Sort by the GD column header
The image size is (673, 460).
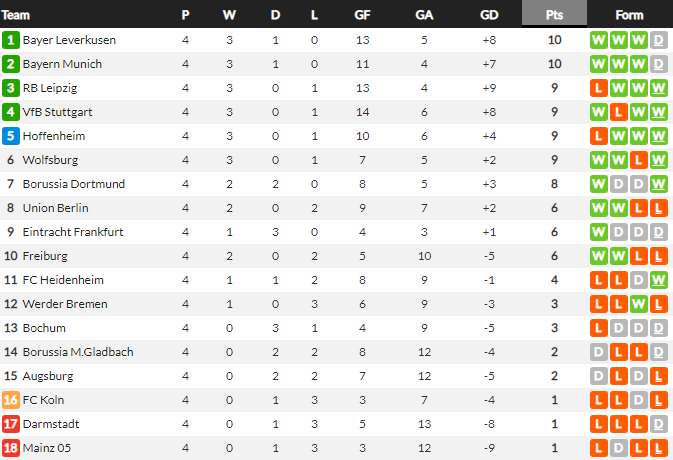tap(489, 15)
